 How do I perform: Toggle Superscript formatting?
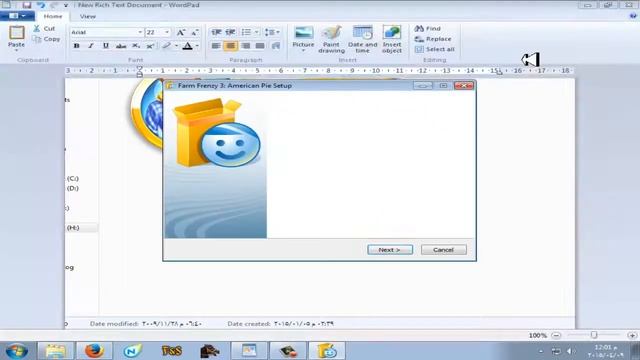pos(150,46)
